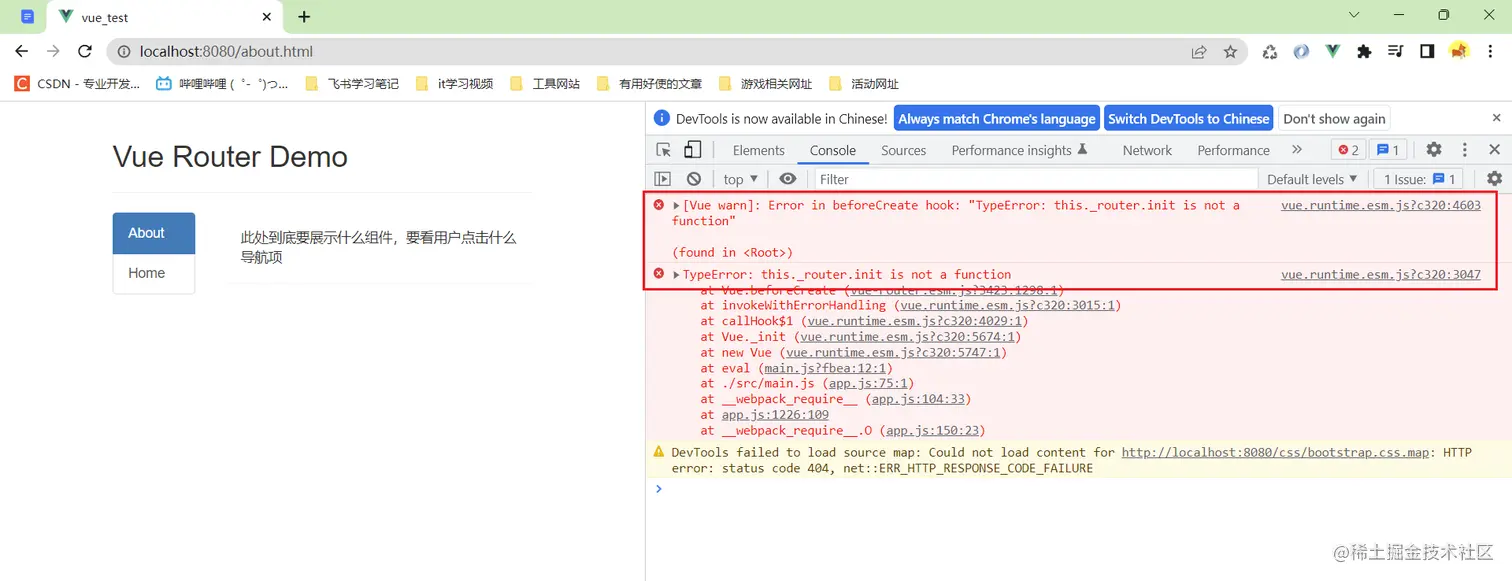1512x581 pixels.
Task: Click Always match Chrome's language
Action: 996,118
